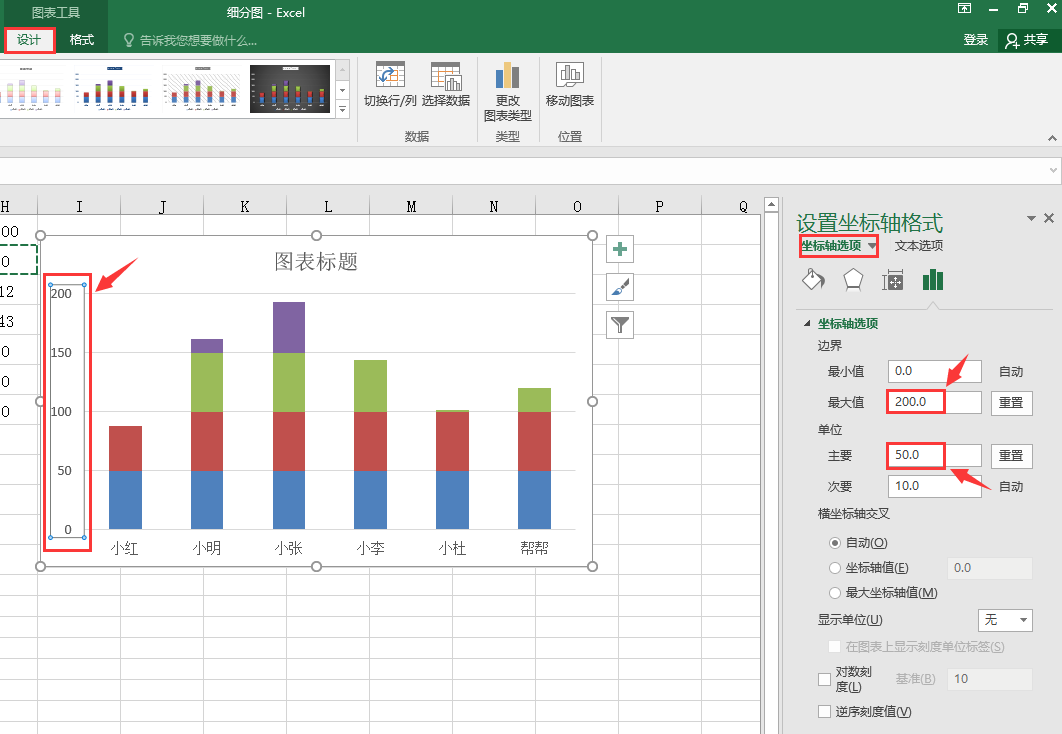Switch to Text Options (文本选项) tab
1062x734 pixels.
[918, 246]
